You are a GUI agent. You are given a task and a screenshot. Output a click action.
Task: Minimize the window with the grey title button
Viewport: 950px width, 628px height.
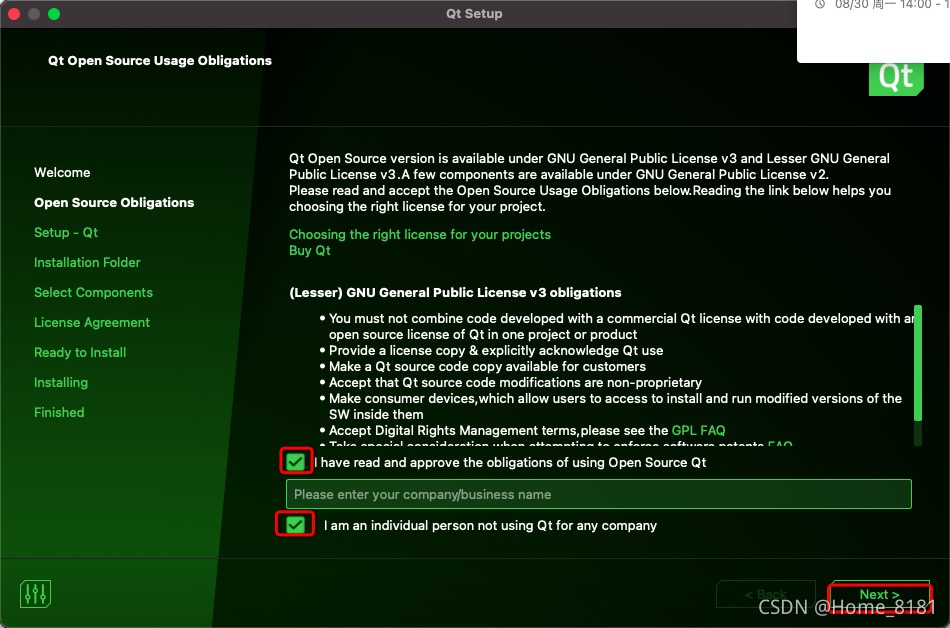pyautogui.click(x=34, y=14)
